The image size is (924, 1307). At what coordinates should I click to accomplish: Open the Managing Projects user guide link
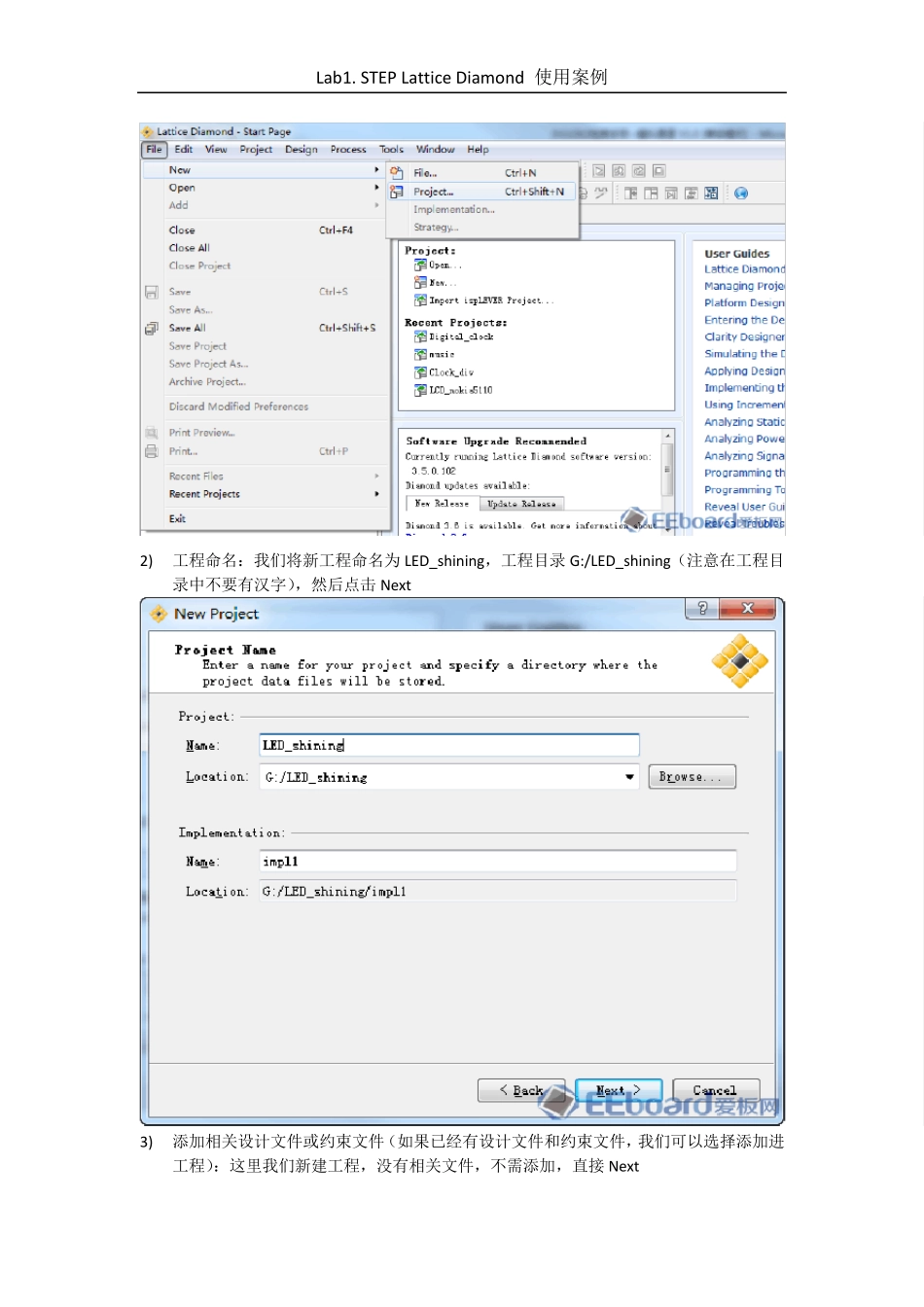[x=744, y=286]
